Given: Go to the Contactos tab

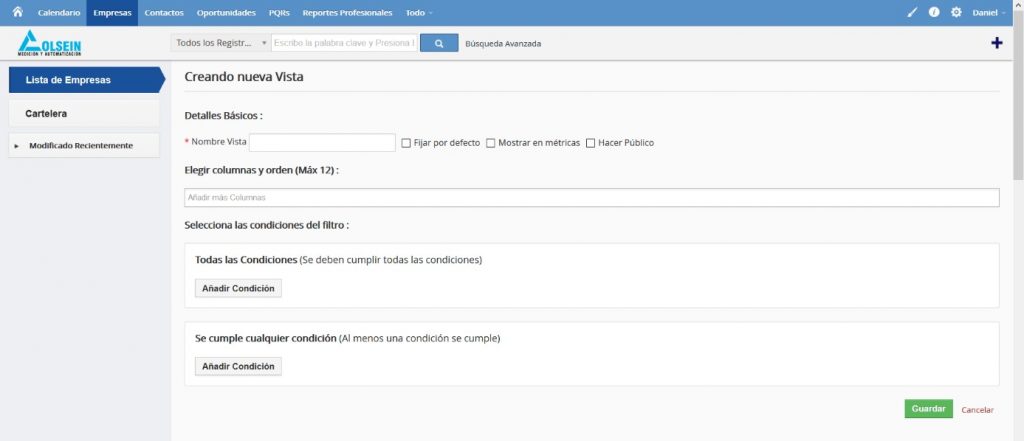Looking at the screenshot, I should point(163,13).
